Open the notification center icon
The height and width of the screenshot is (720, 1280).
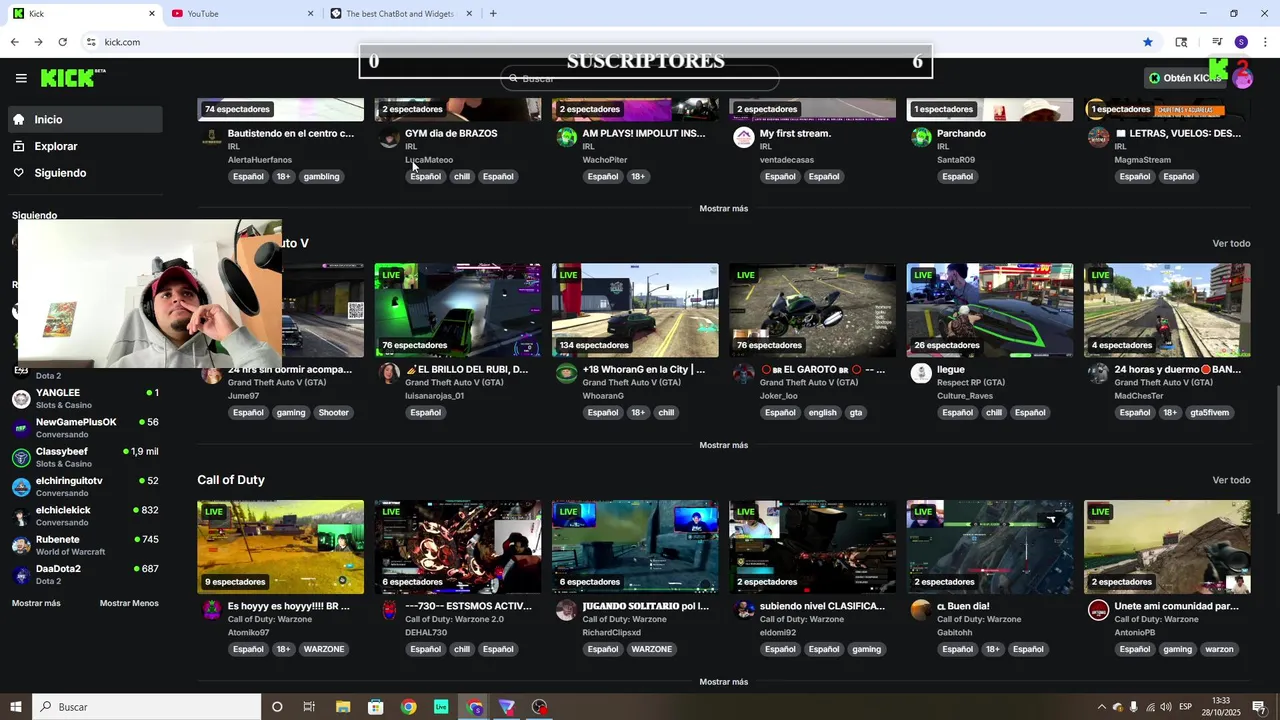tap(1259, 707)
